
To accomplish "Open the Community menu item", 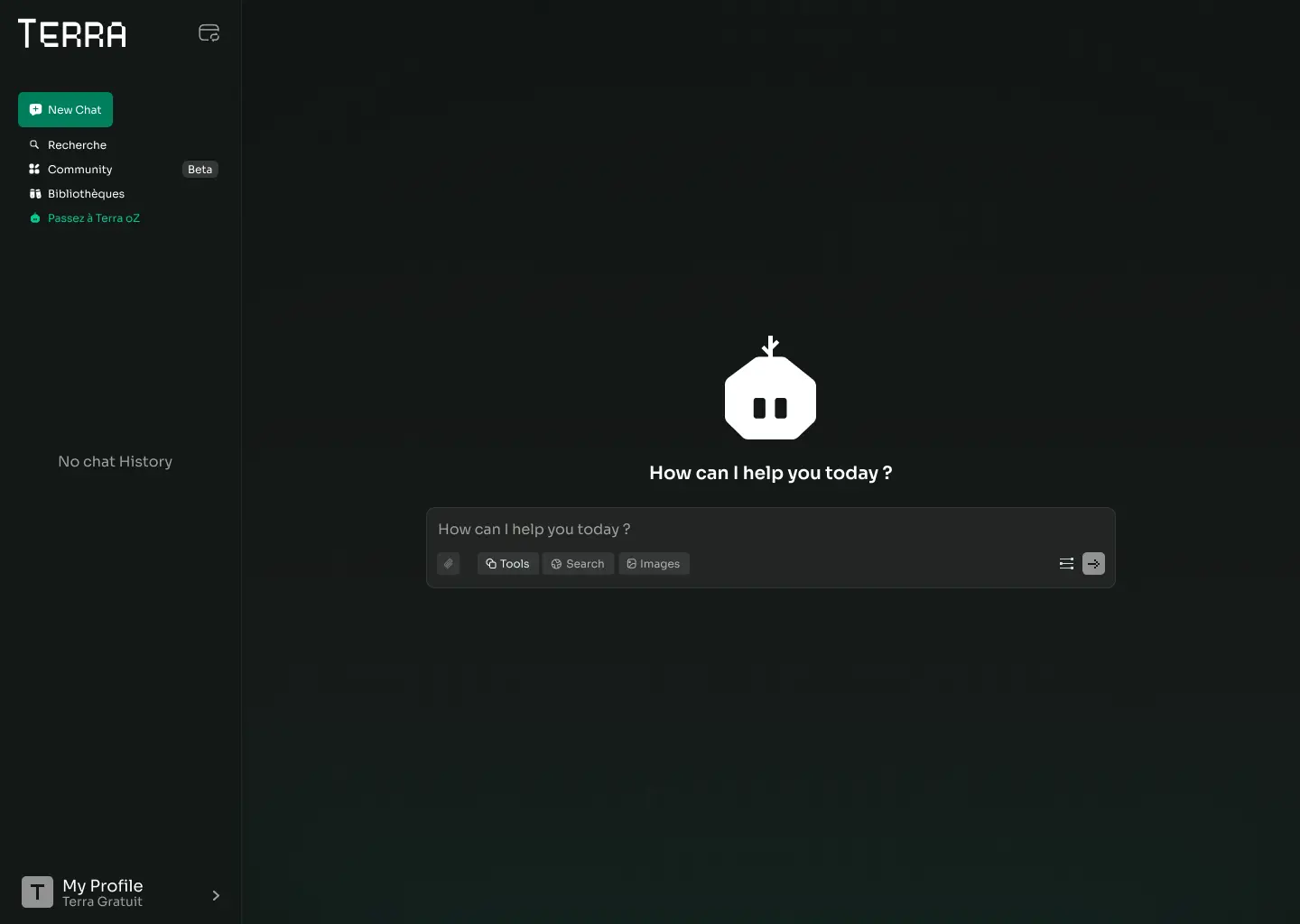I will 80,170.
